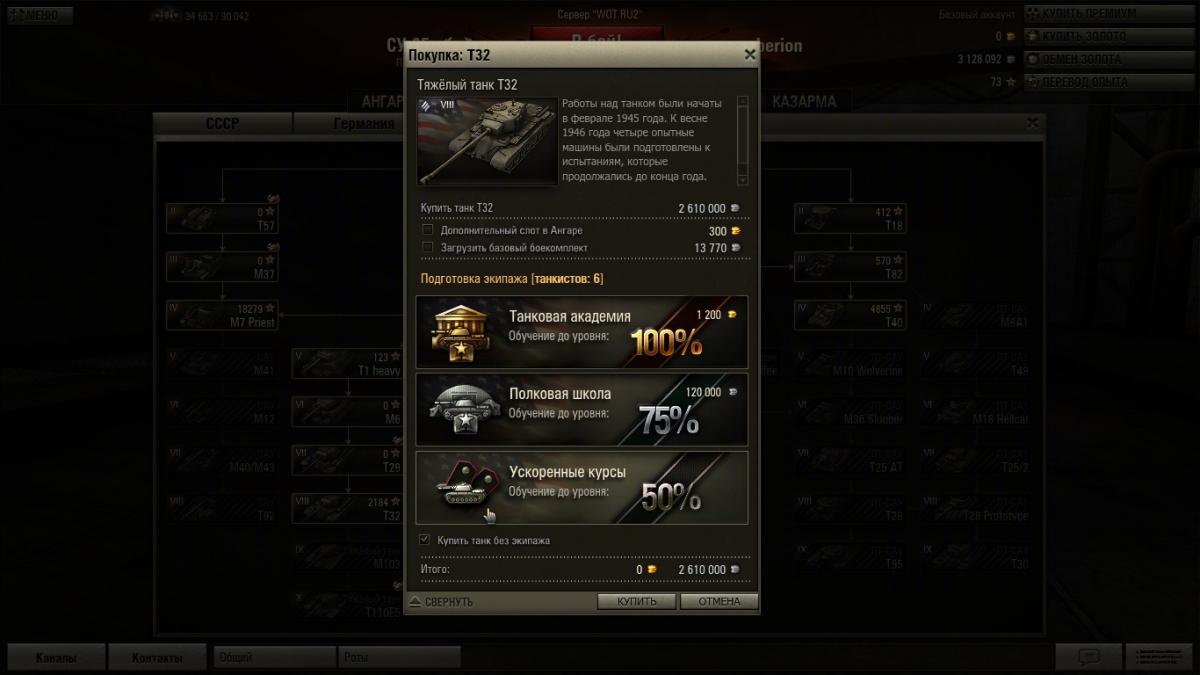Screen dimensions: 1200x675
Task: Click the gold icon next to 300 slot price
Action: [736, 231]
